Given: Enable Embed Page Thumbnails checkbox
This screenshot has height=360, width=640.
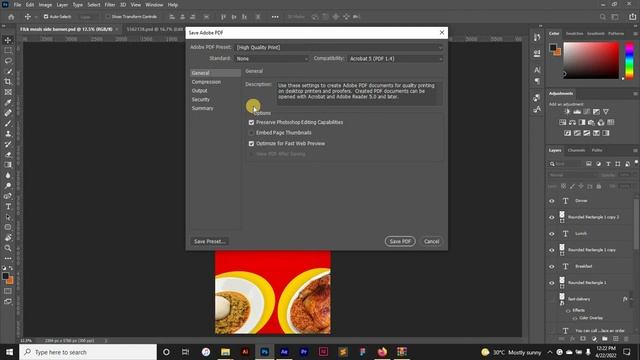Looking at the screenshot, I should (x=251, y=133).
